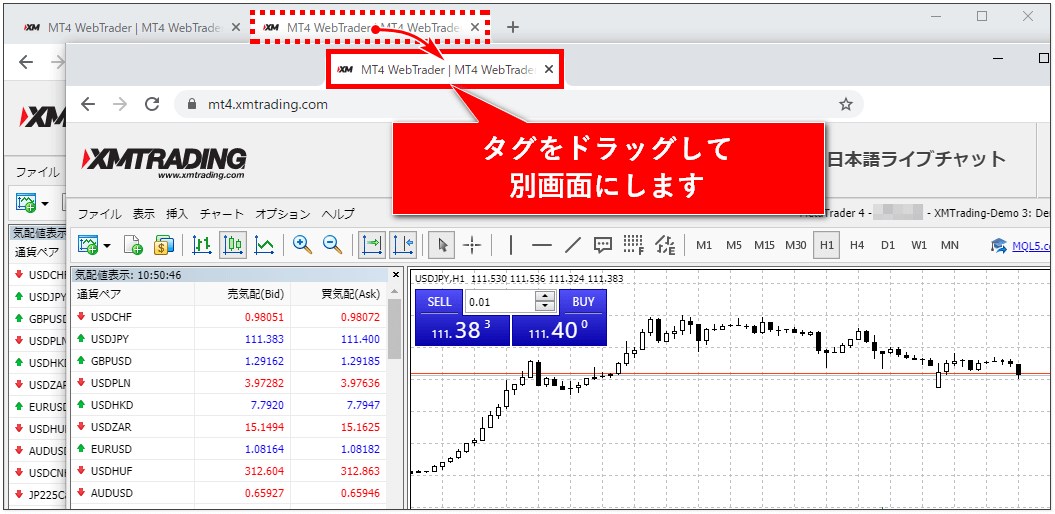This screenshot has height=514, width=1055.
Task: Reload the mt4.xmtrading.com page
Action: pos(152,104)
